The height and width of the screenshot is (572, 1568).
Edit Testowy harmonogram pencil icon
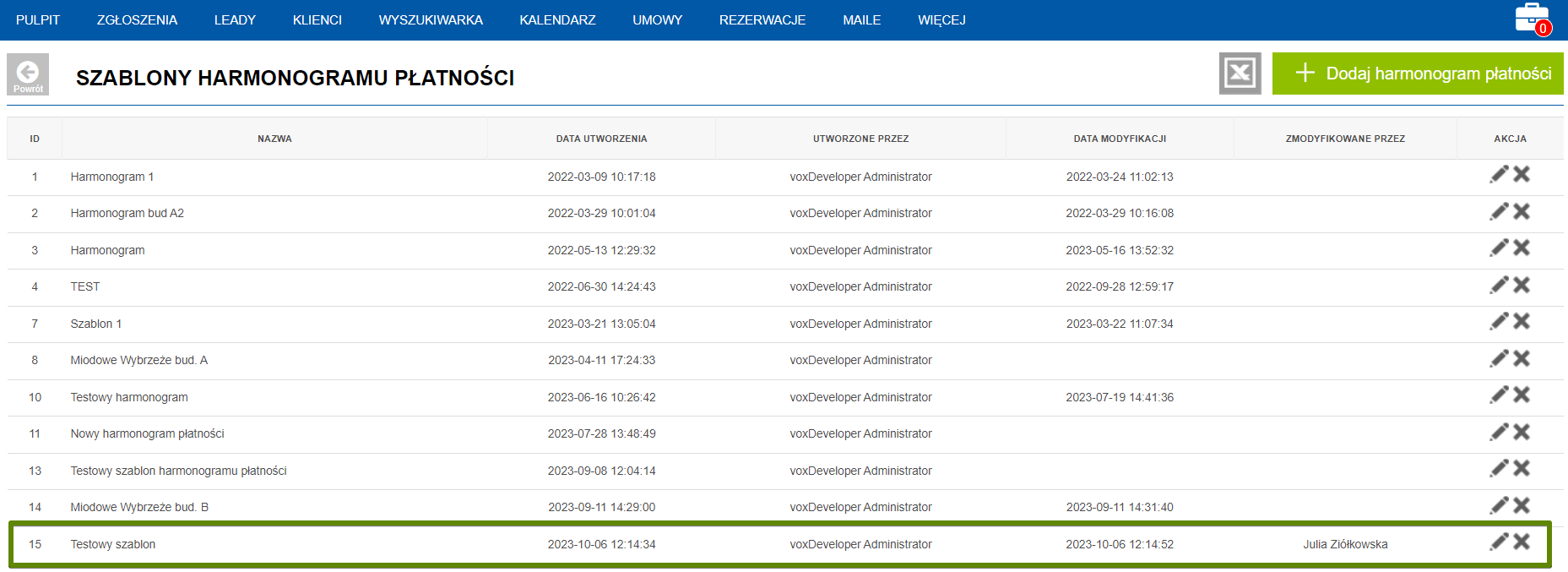[1499, 395]
